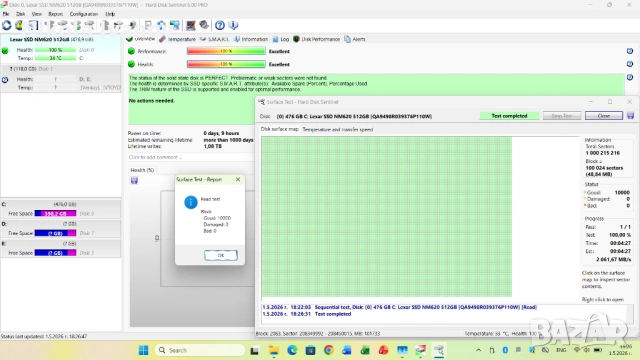This screenshot has height=360, width=640.
Task: Click the gray globe toolbar icon beside the laptop icon
Action: 204,25
